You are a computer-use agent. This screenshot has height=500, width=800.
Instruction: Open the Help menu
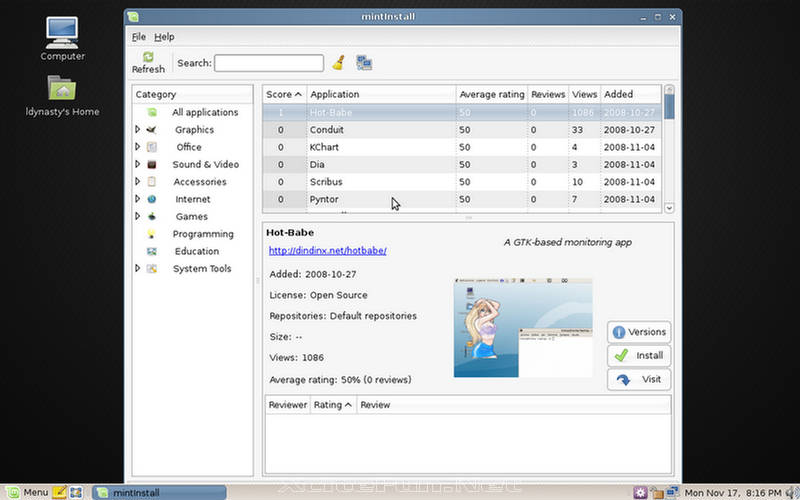164,37
